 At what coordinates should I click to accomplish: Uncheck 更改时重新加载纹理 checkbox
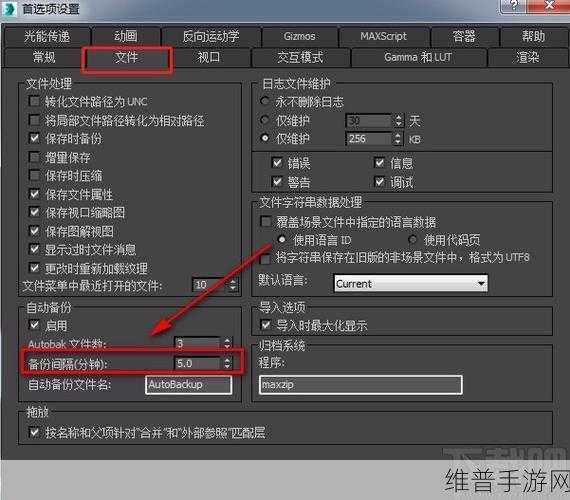(x=34, y=268)
